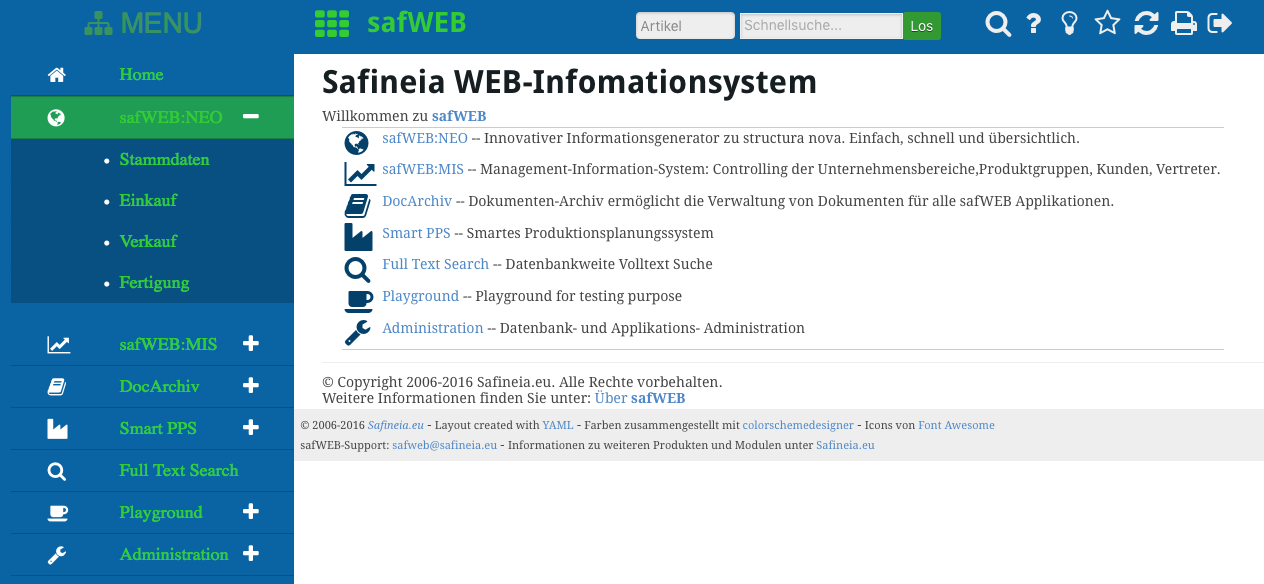
Task: Focus the Artikel input field
Action: pyautogui.click(x=685, y=26)
